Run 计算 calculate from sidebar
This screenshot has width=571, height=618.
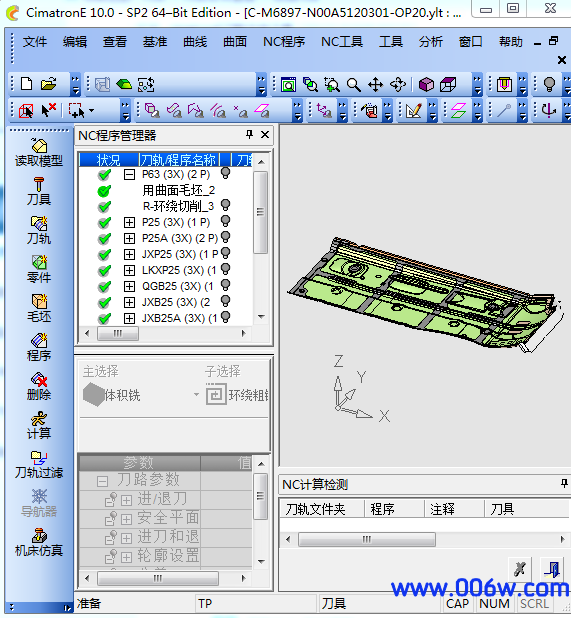coord(39,419)
